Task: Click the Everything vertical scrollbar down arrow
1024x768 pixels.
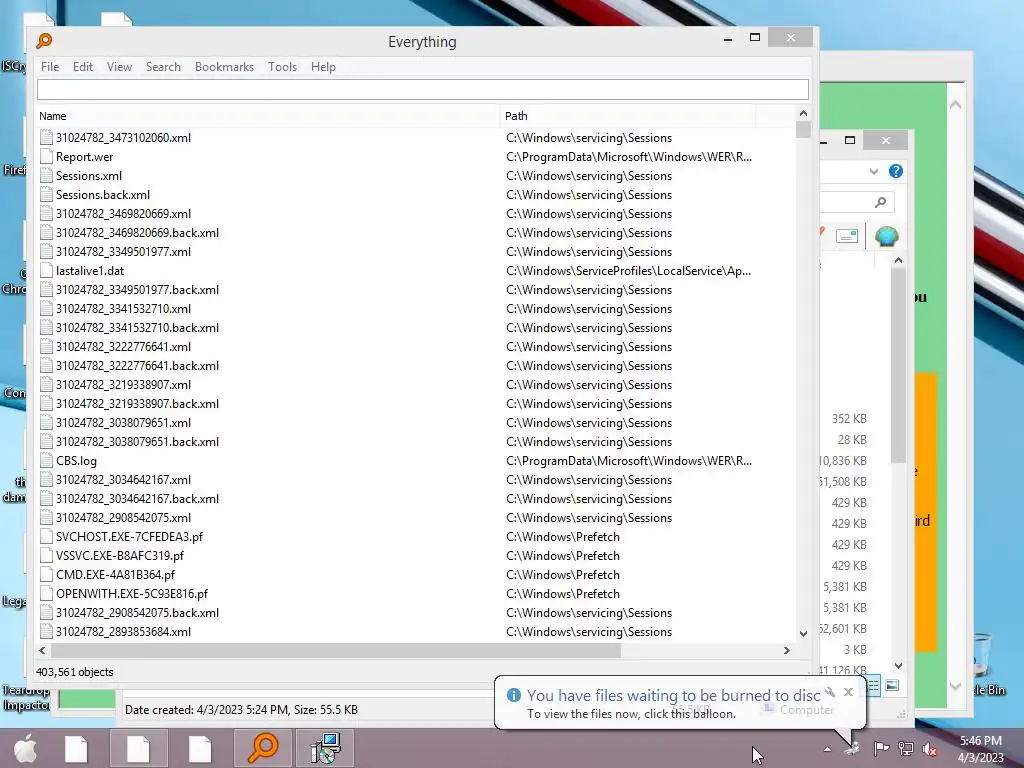Action: click(803, 633)
